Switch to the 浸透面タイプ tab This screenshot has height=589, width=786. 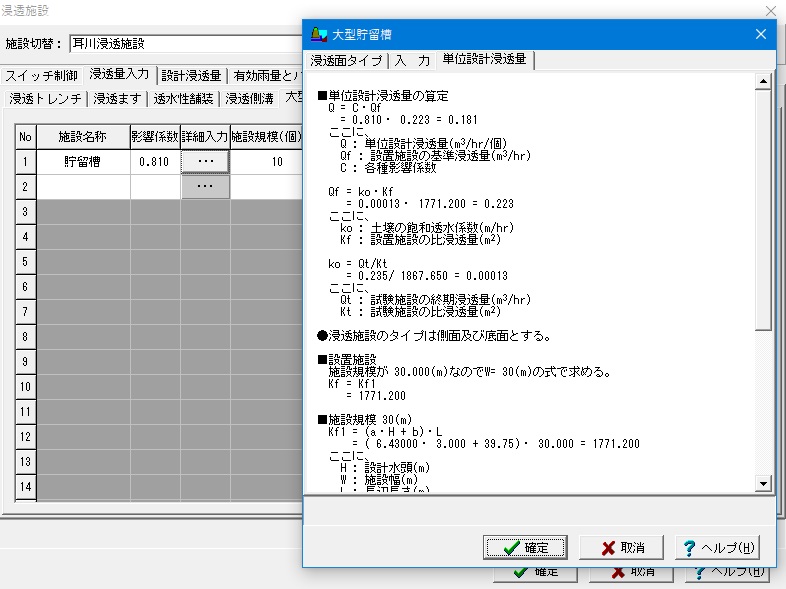click(x=346, y=61)
